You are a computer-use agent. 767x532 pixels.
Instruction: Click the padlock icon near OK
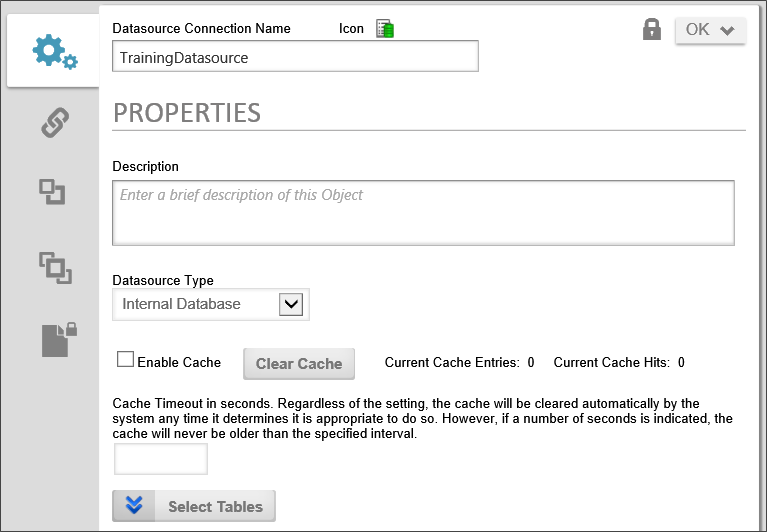point(652,30)
